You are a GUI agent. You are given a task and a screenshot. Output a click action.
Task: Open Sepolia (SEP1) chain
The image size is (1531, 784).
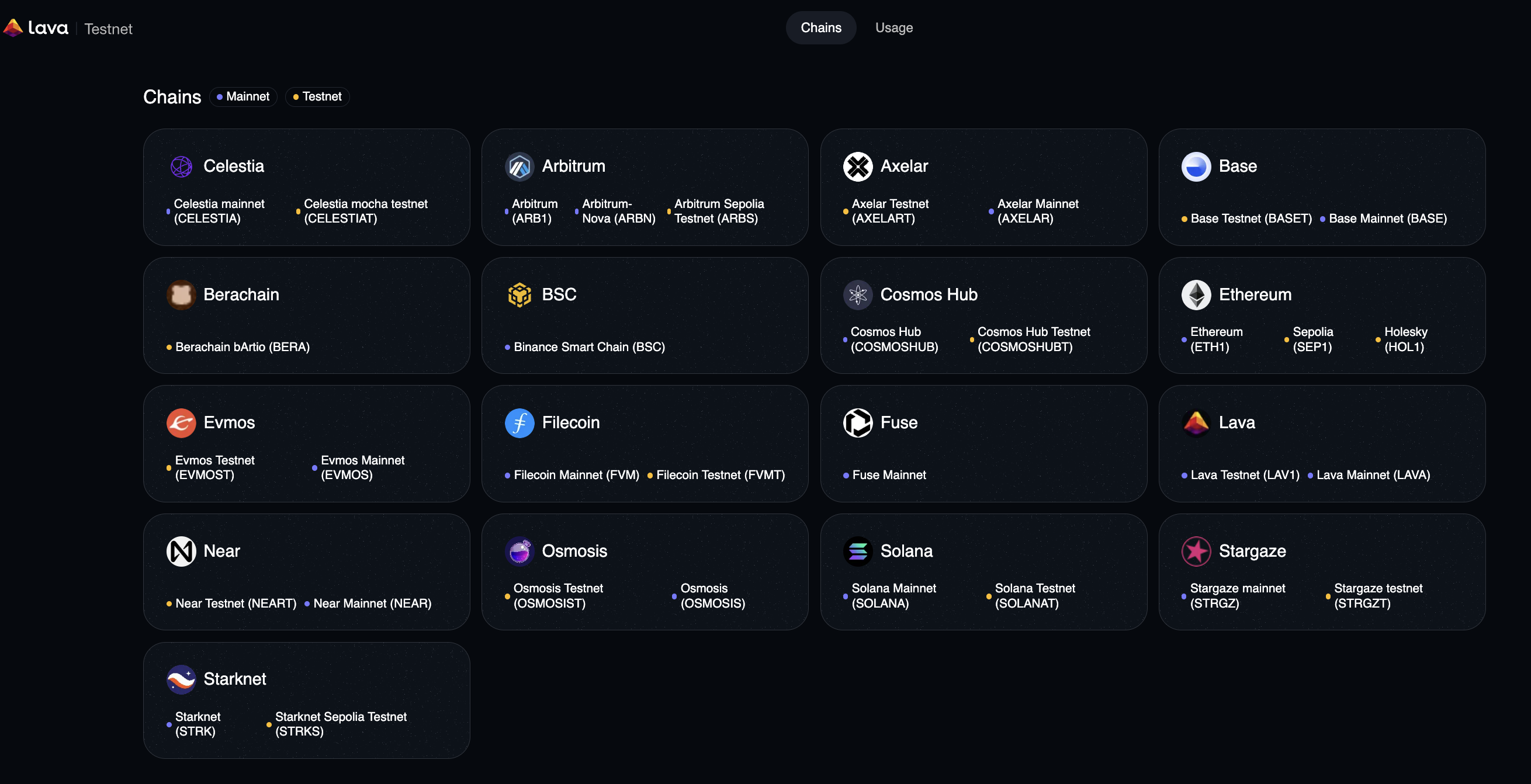[1309, 339]
